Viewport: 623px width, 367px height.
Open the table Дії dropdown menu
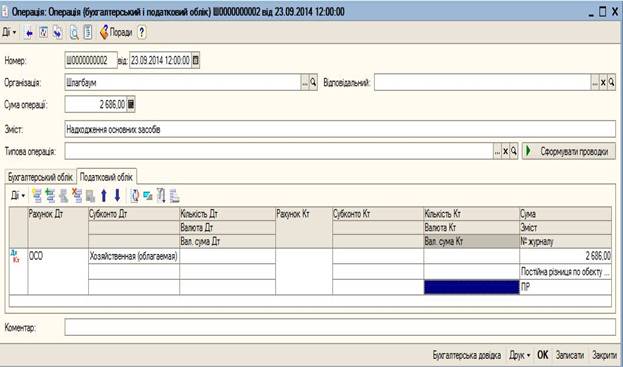coord(18,195)
